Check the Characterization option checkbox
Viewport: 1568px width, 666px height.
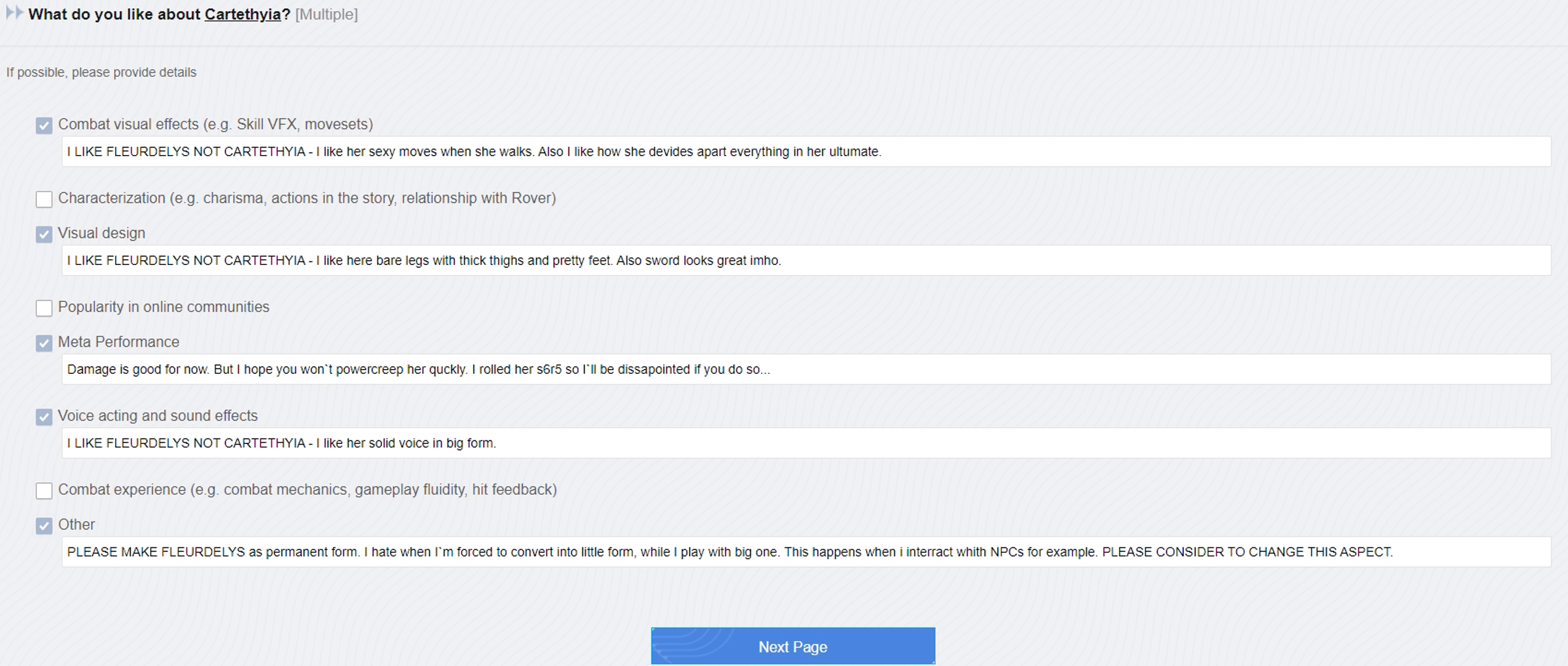pos(44,199)
